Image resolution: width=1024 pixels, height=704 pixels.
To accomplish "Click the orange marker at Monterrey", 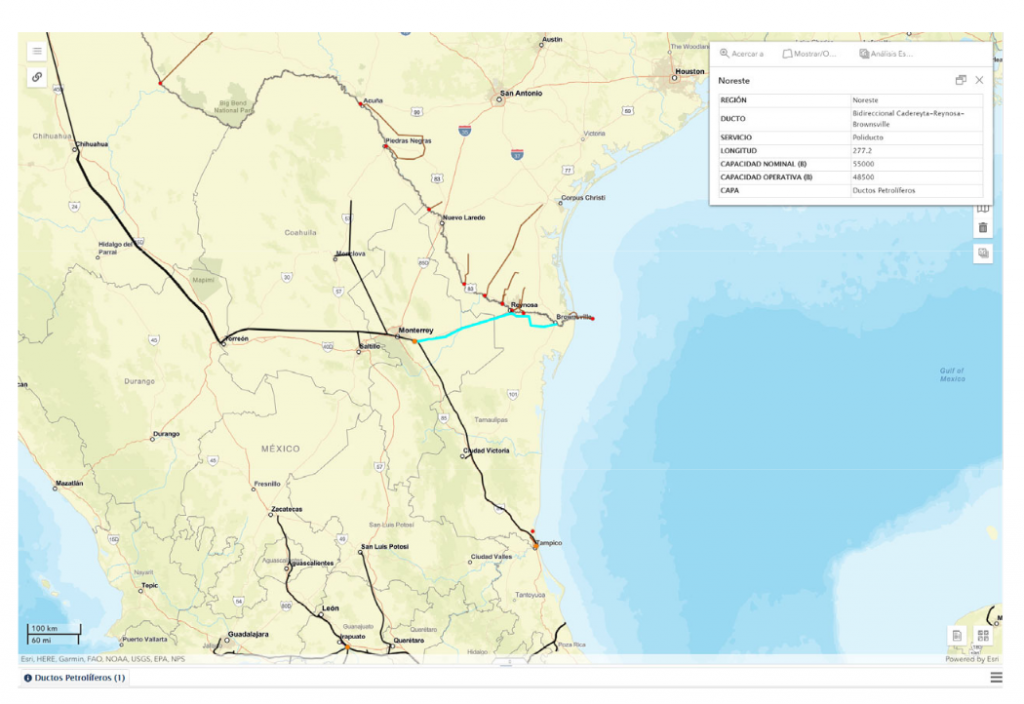I will [415, 342].
